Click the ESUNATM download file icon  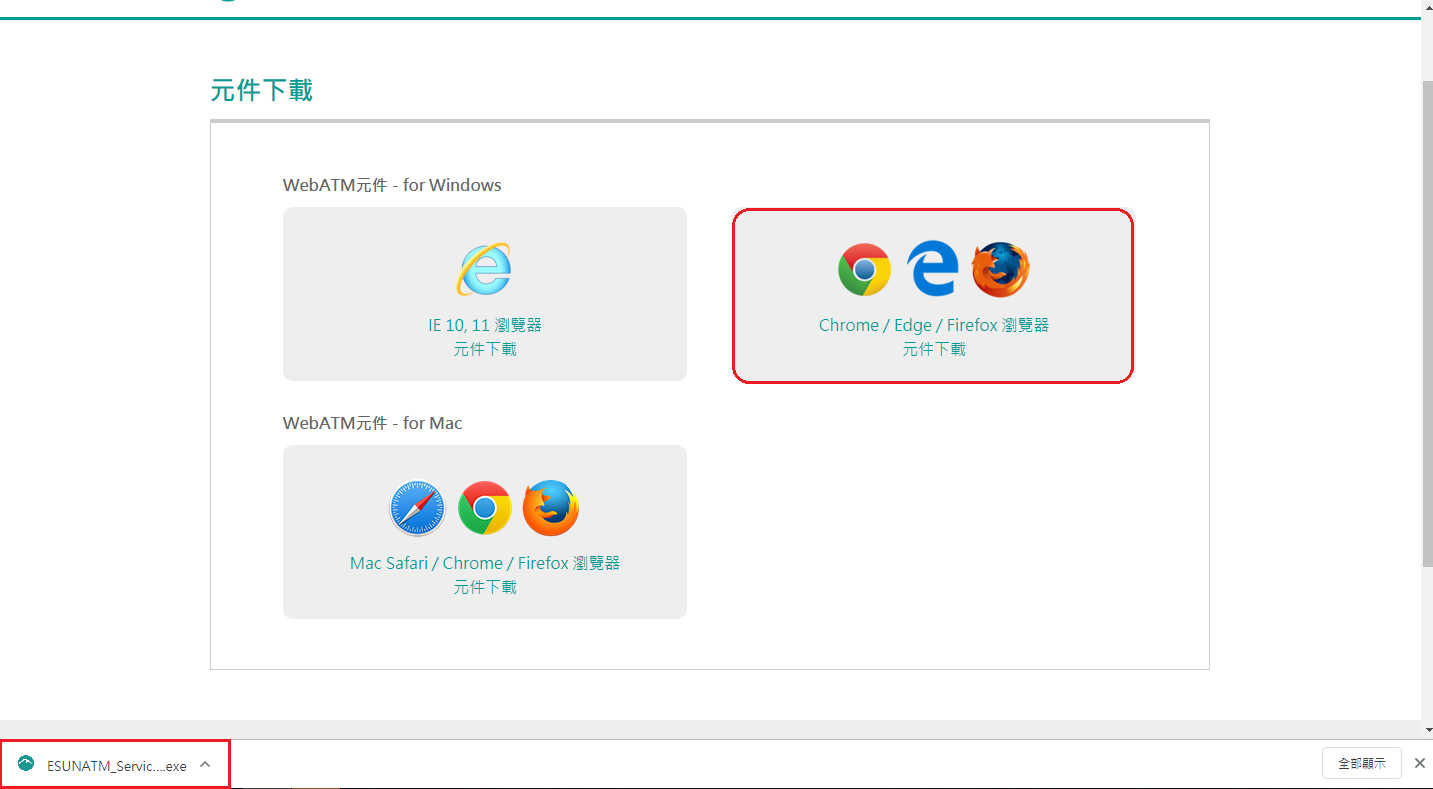[x=26, y=764]
